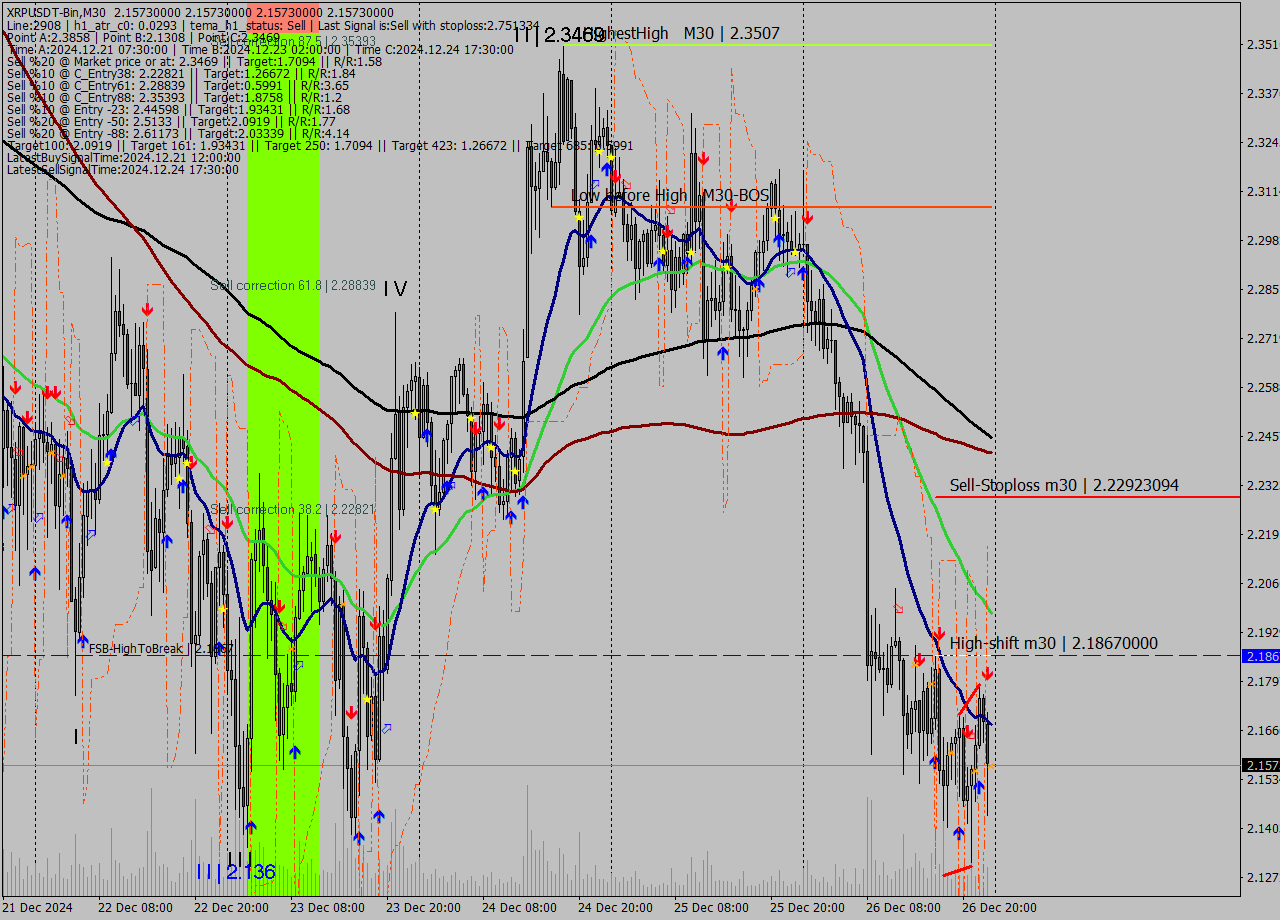The width and height of the screenshot is (1280, 920).
Task: Select the red Sell-Stoploss horizontal line
Action: coord(1087,496)
